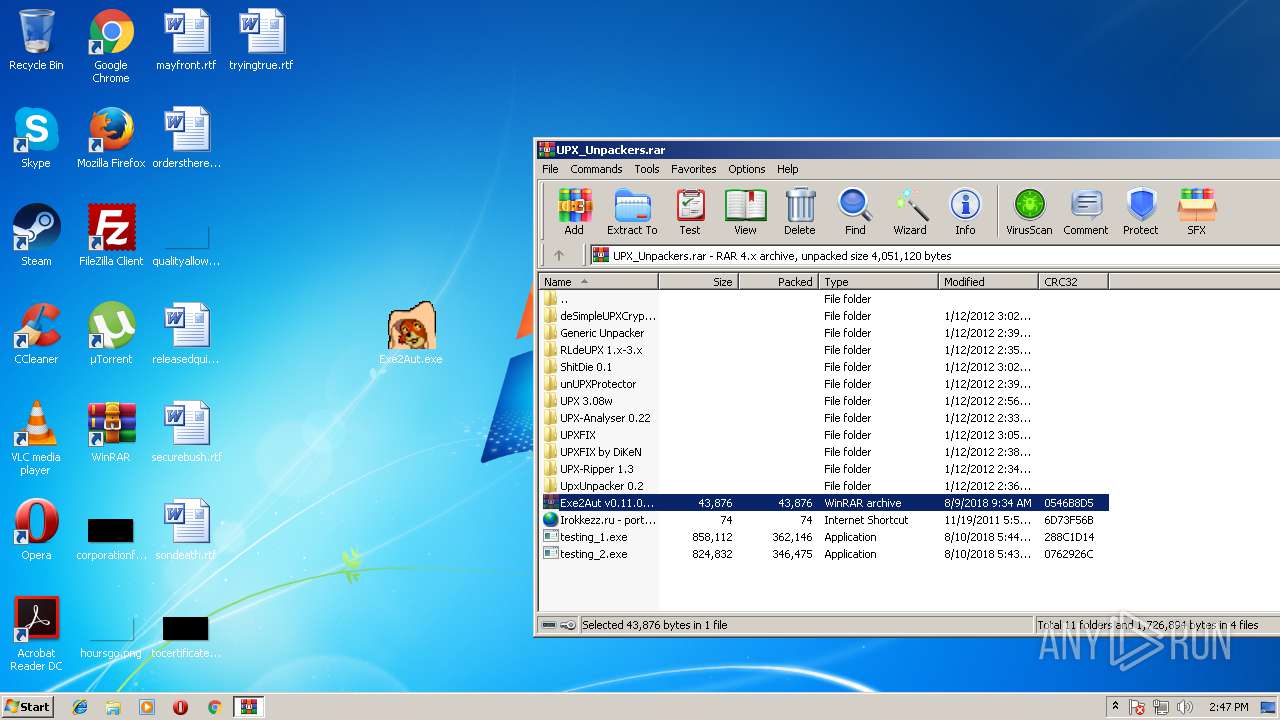
Task: Select the Opera desktop shortcut
Action: (x=36, y=530)
